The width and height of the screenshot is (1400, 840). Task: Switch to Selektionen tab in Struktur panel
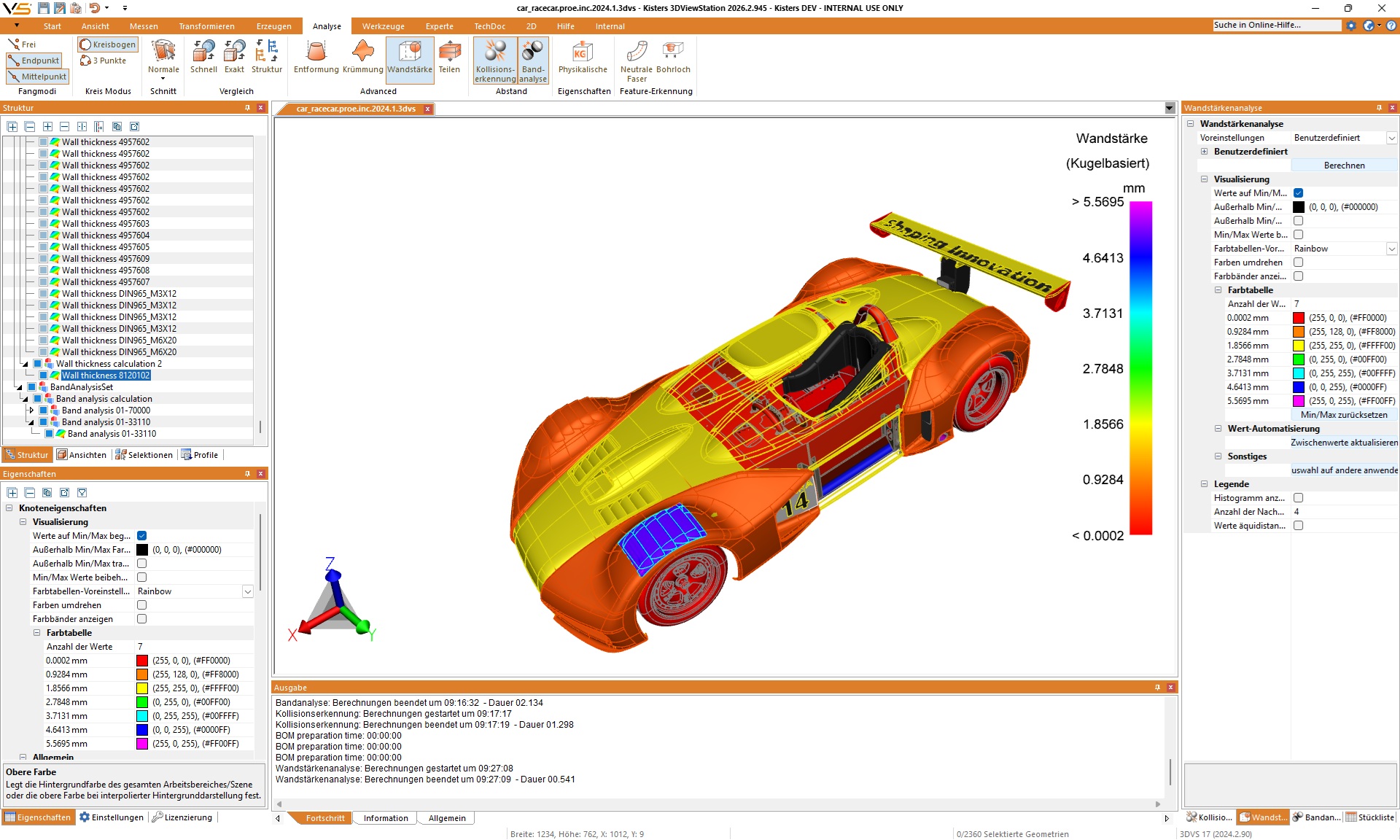[144, 455]
